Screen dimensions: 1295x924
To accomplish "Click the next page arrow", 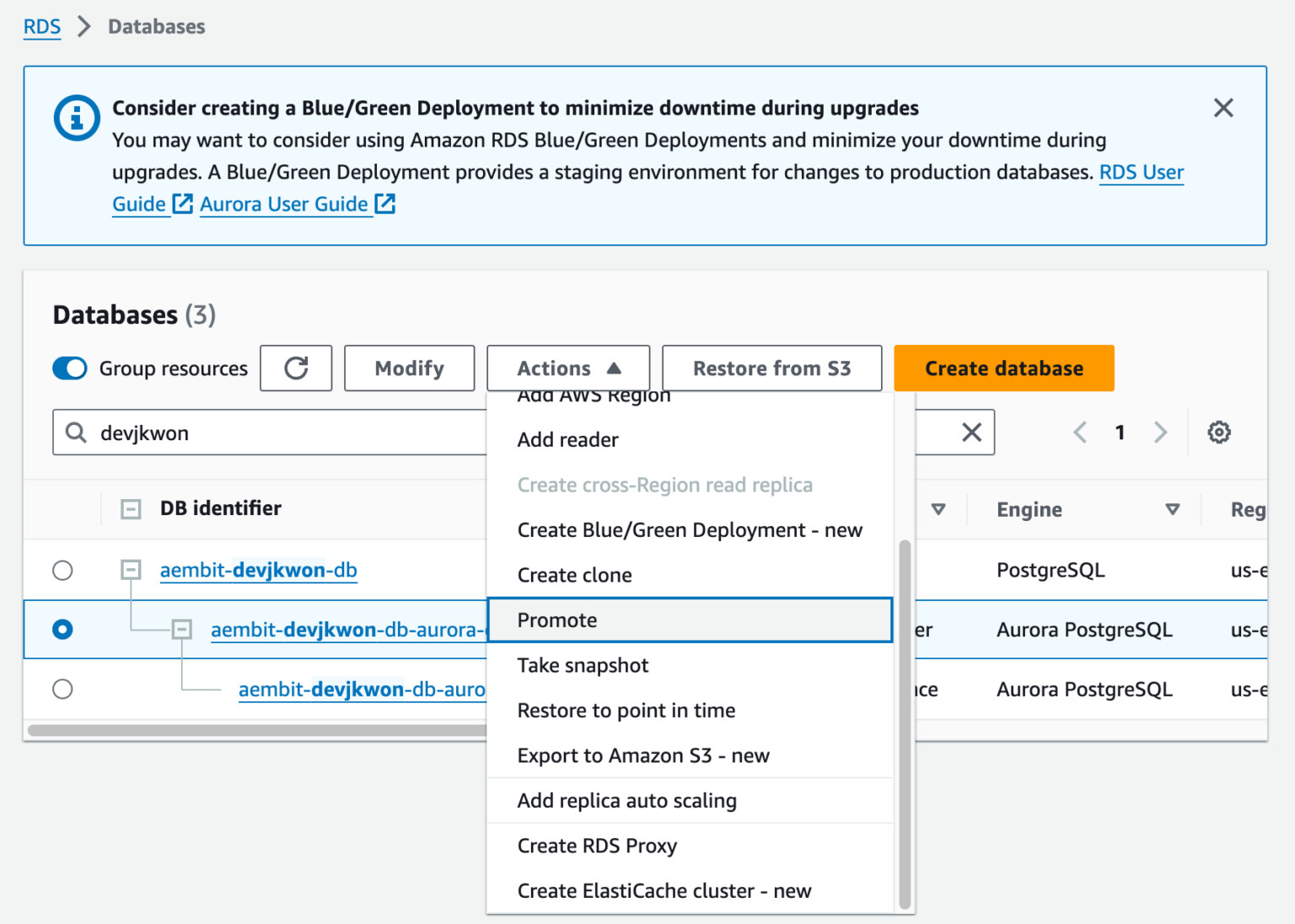I will pyautogui.click(x=1160, y=432).
